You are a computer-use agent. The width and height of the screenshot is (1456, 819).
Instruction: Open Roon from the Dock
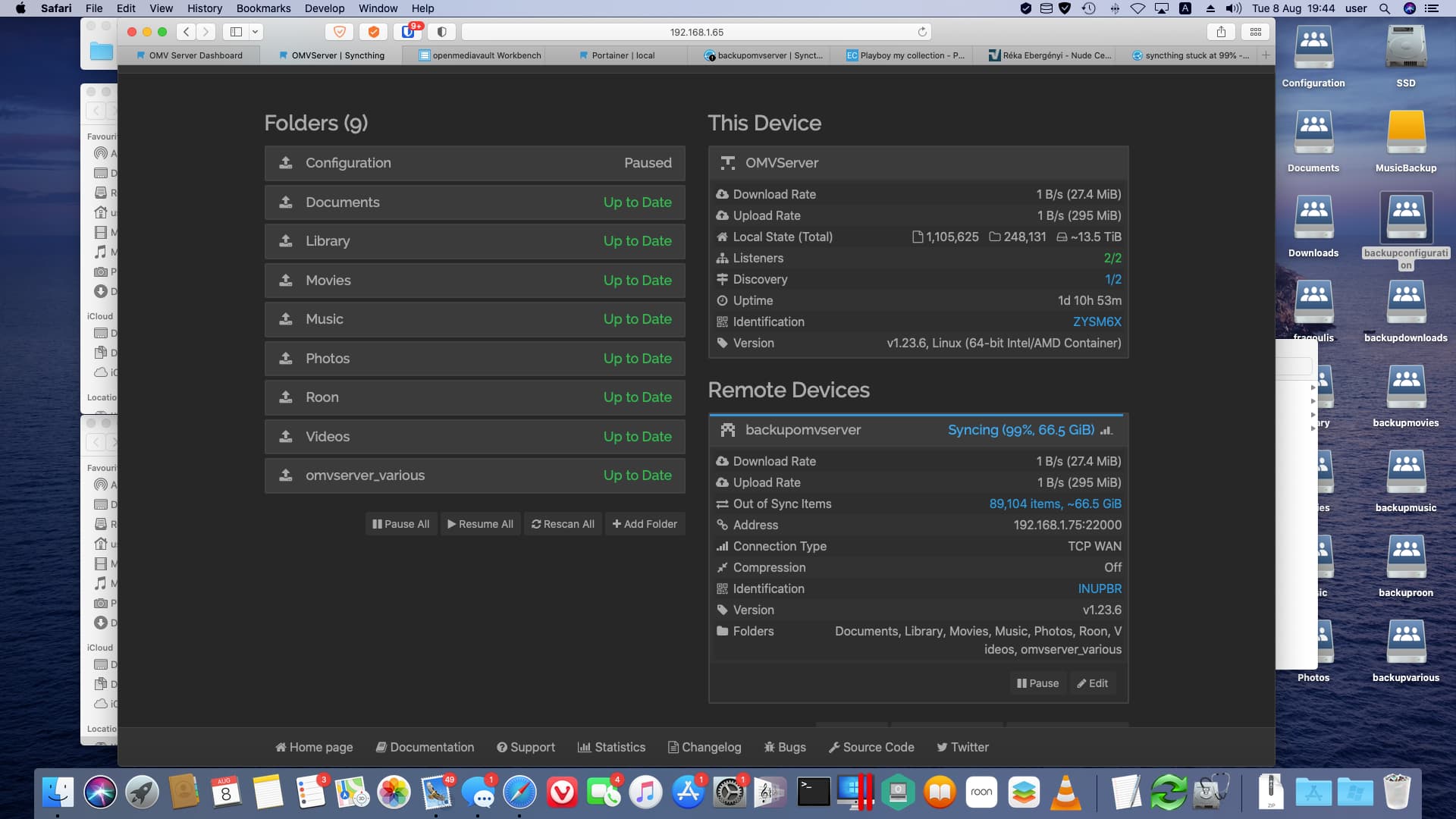[981, 792]
